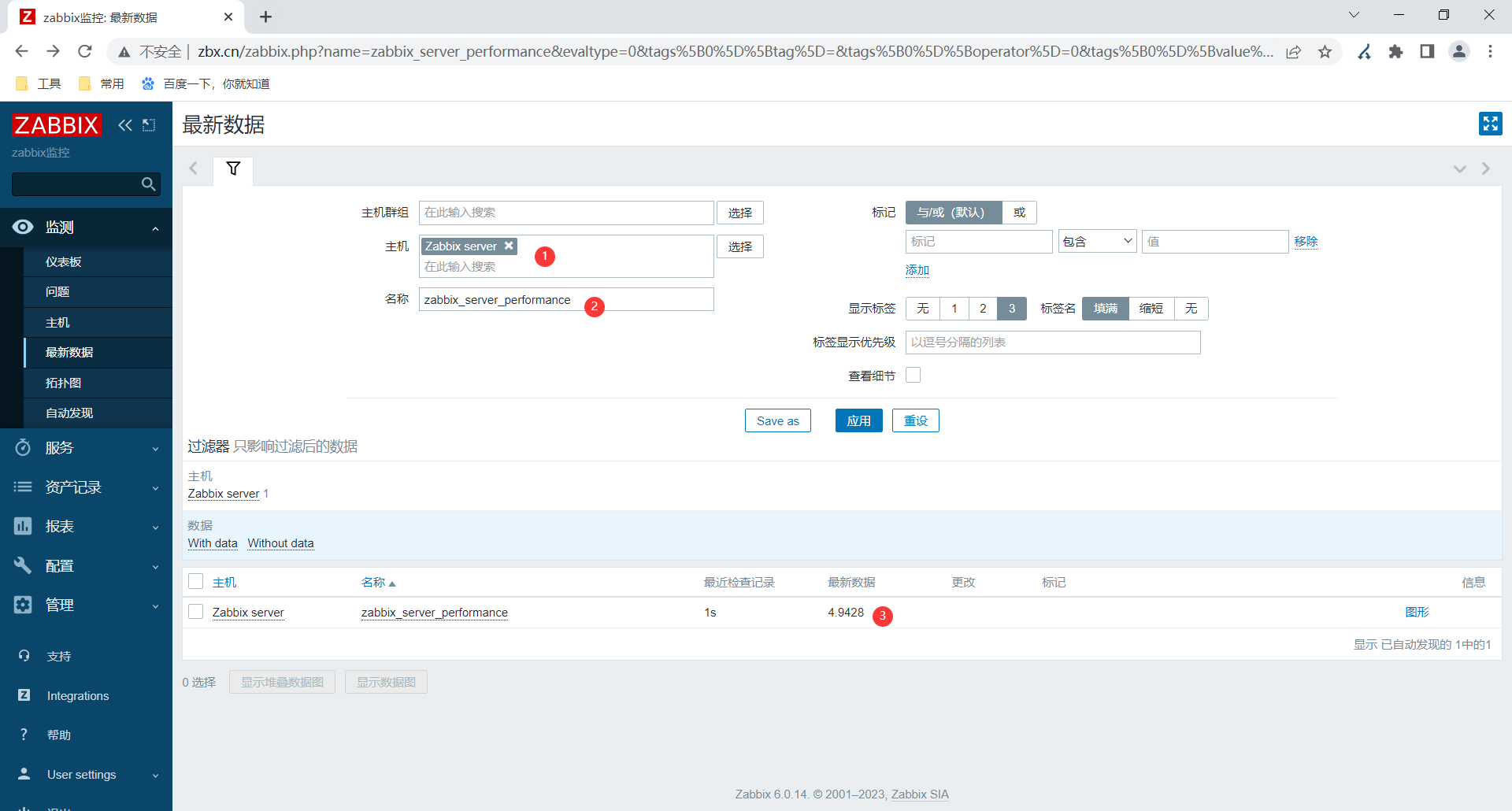
Task: Select 或 tag evaluation option
Action: (1020, 213)
